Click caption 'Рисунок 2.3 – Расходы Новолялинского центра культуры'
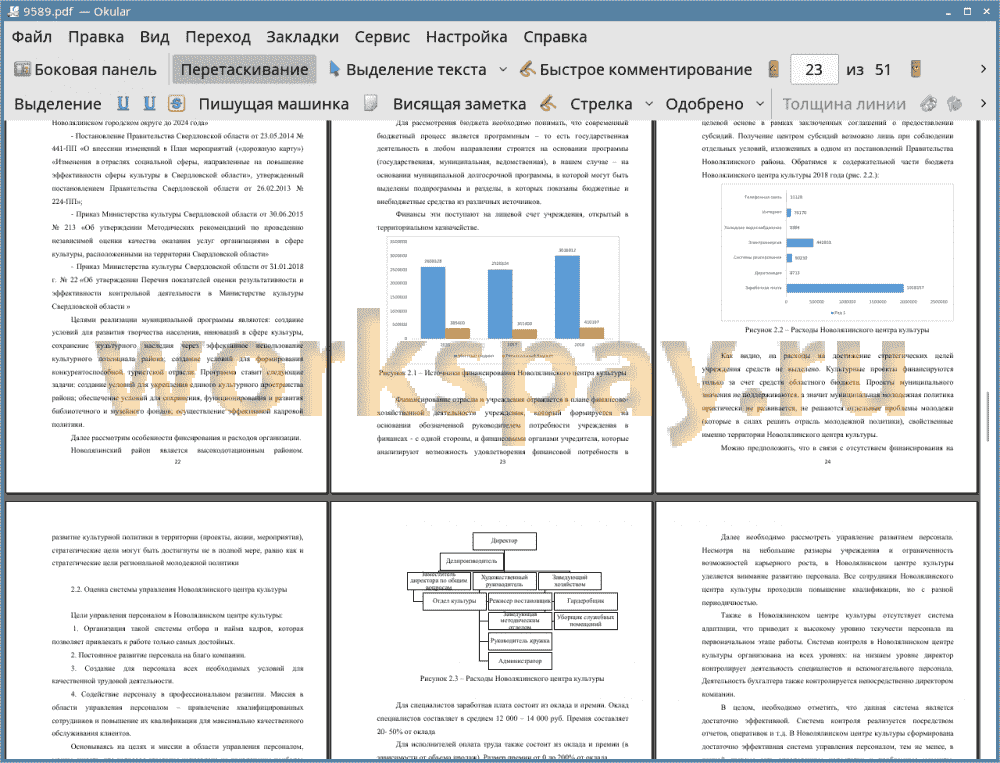1000x763 pixels. [x=511, y=679]
